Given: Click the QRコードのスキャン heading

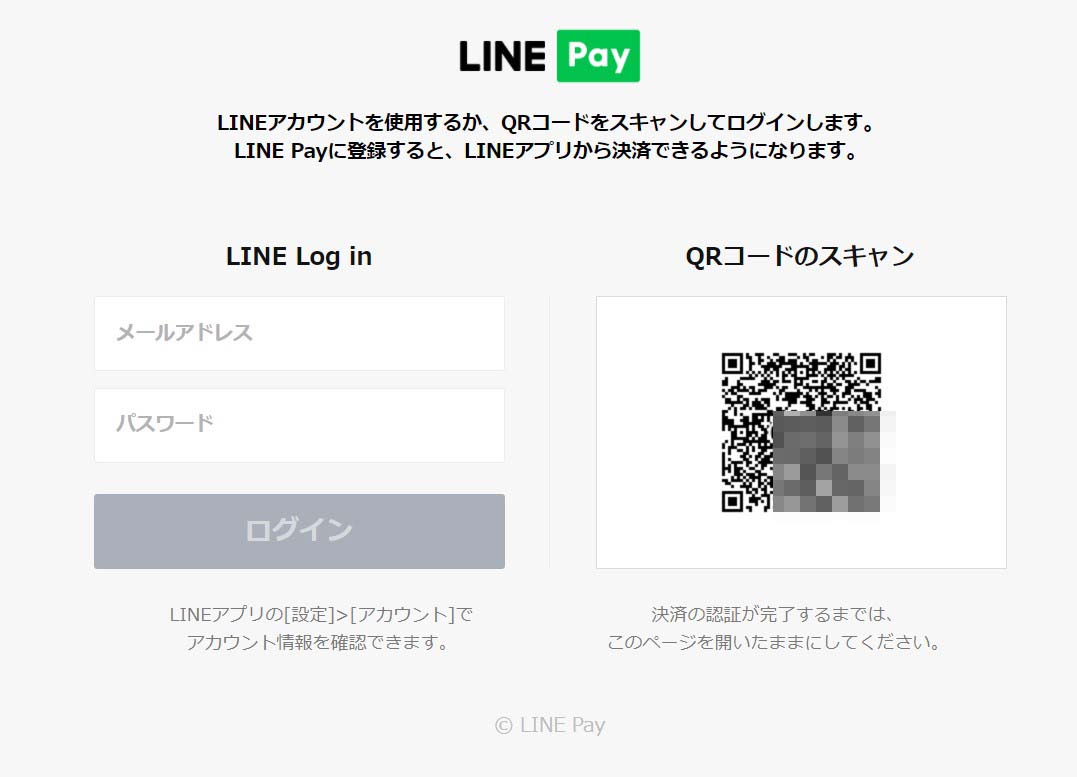Looking at the screenshot, I should tap(800, 256).
